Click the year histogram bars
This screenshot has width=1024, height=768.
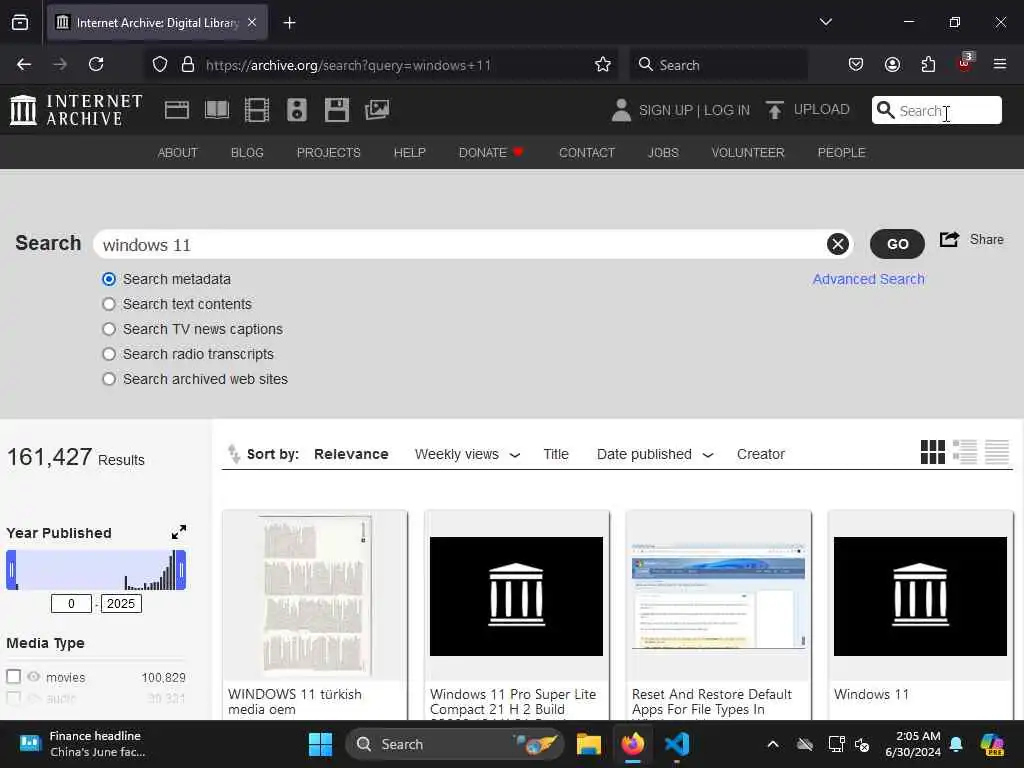pyautogui.click(x=96, y=569)
